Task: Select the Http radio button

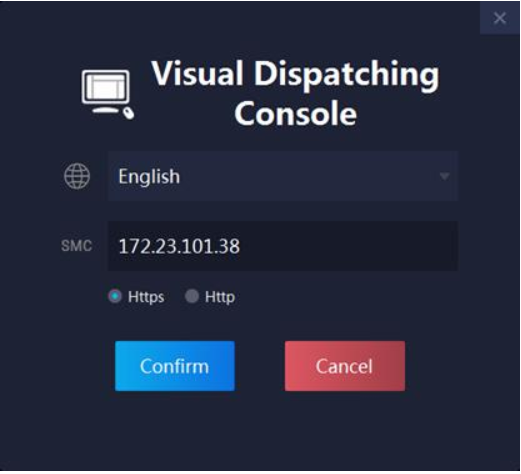Action: [x=192, y=296]
